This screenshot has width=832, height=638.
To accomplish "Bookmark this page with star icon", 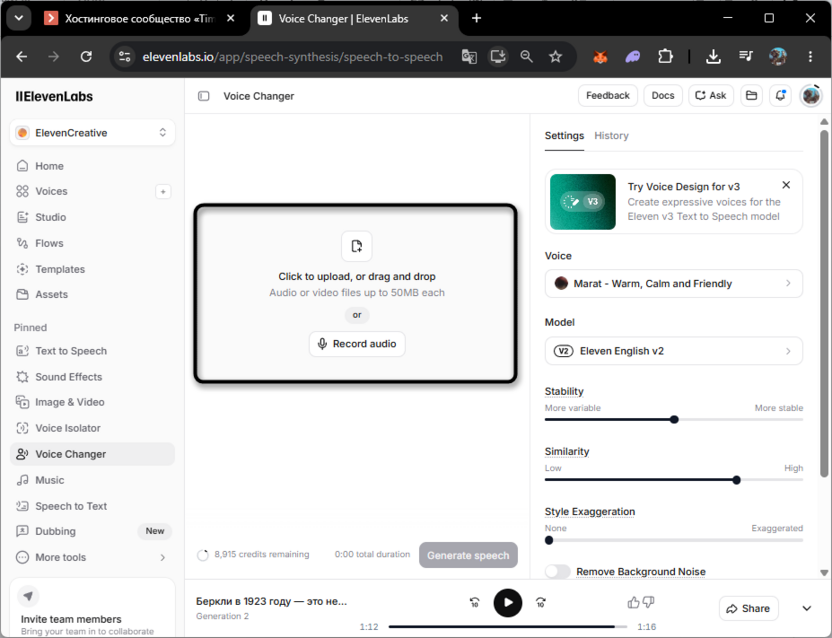I will click(555, 56).
